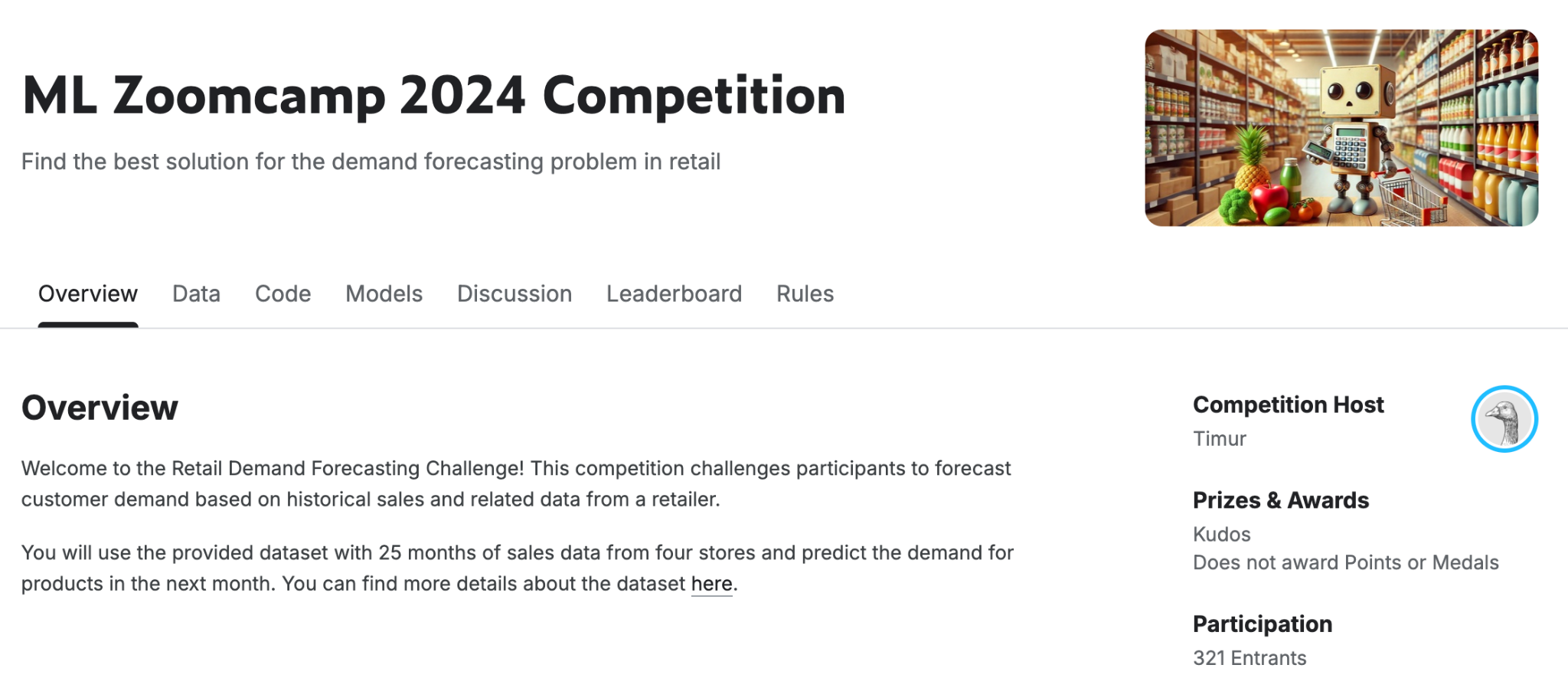Click the Prizes & Awards heading
Viewport: 1568px width, 678px height.
pyautogui.click(x=1281, y=500)
